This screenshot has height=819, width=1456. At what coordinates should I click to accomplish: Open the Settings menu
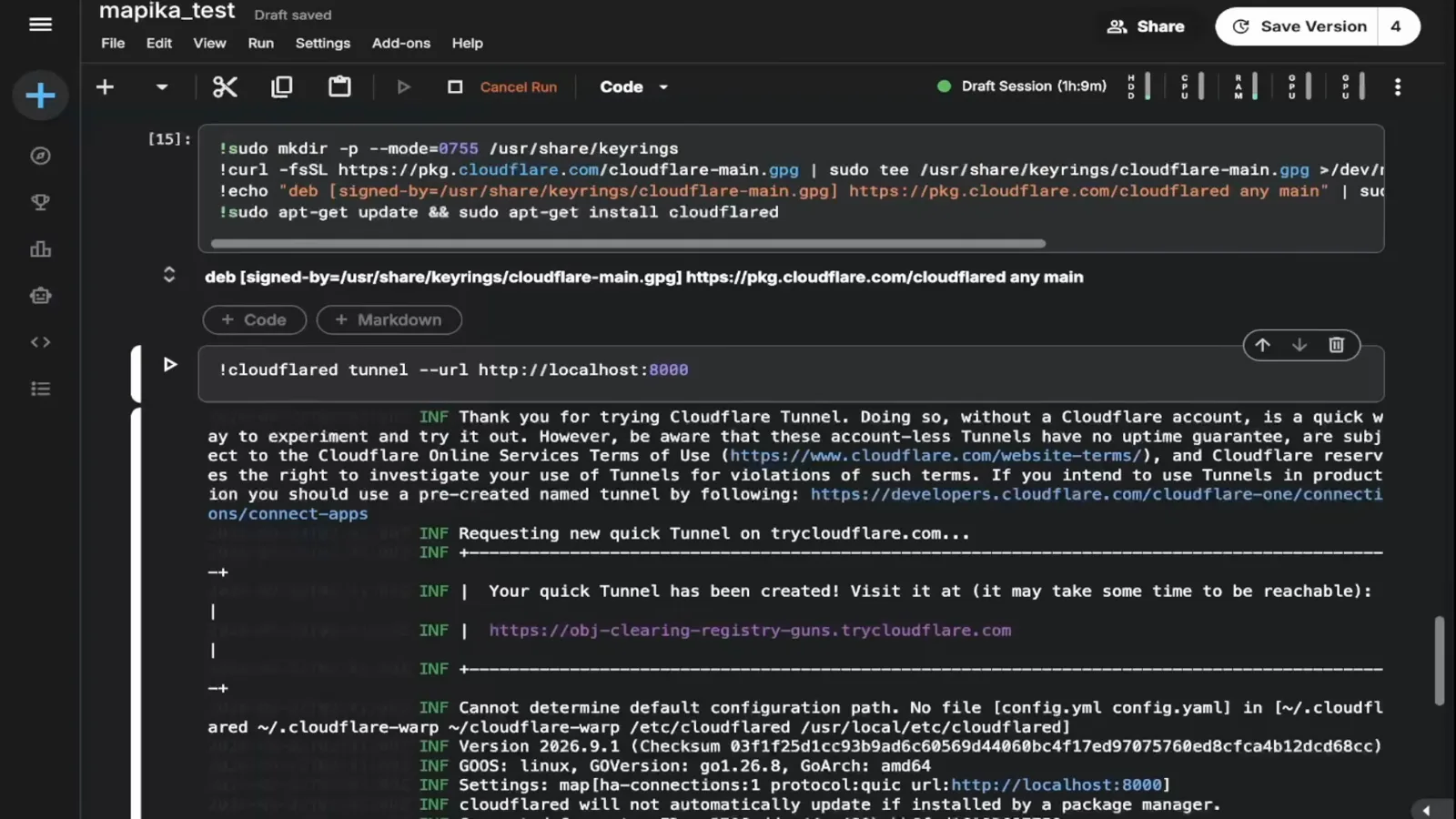click(x=323, y=43)
